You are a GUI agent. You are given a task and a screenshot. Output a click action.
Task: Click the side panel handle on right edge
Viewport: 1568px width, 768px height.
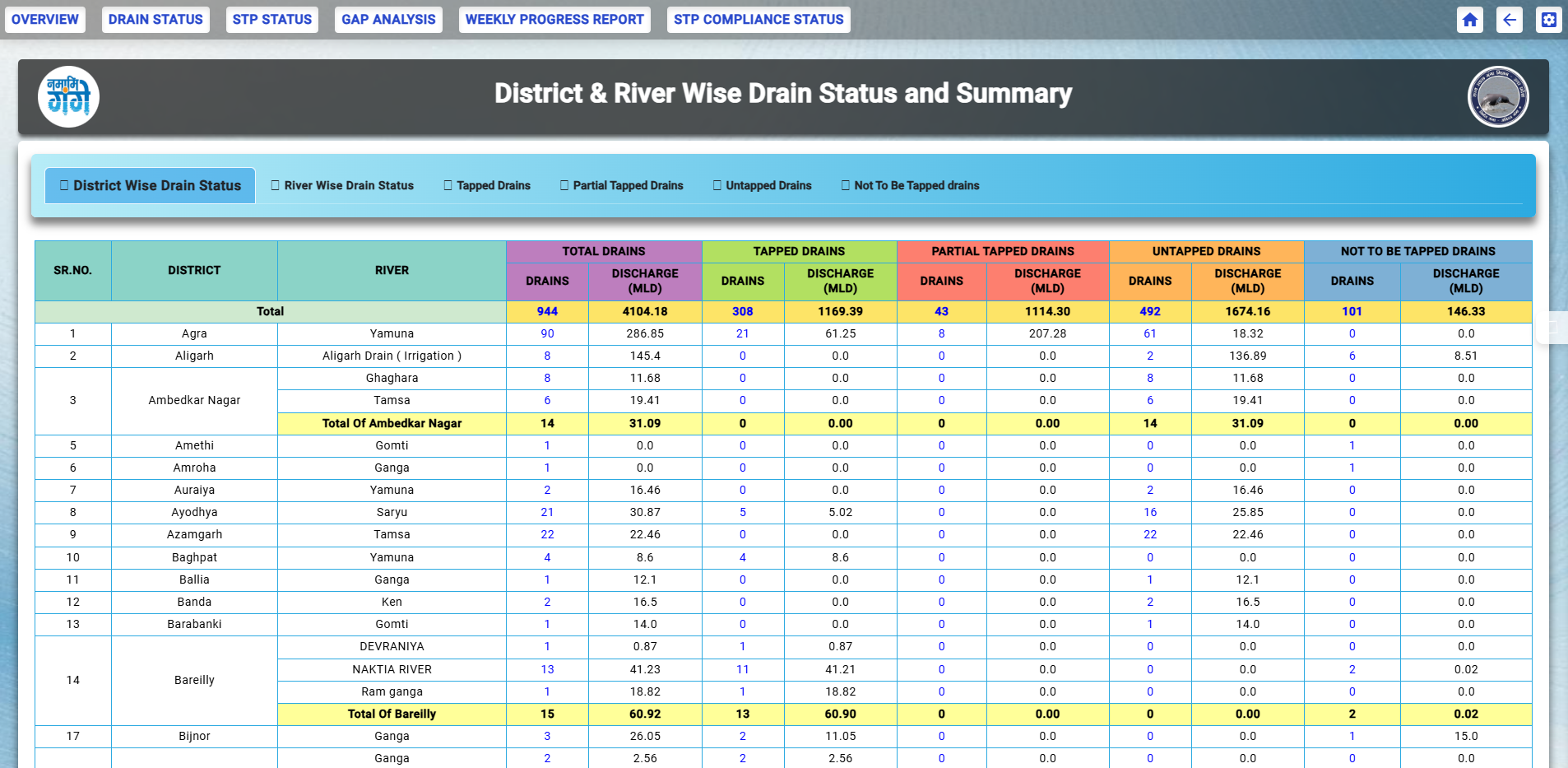1552,328
